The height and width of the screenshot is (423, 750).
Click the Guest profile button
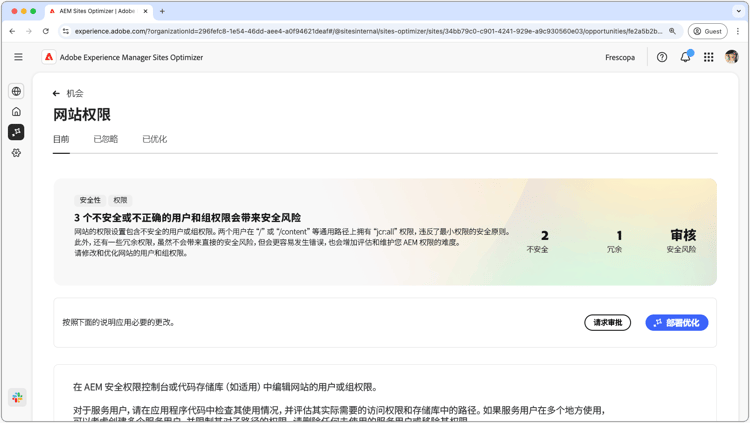[x=707, y=31]
